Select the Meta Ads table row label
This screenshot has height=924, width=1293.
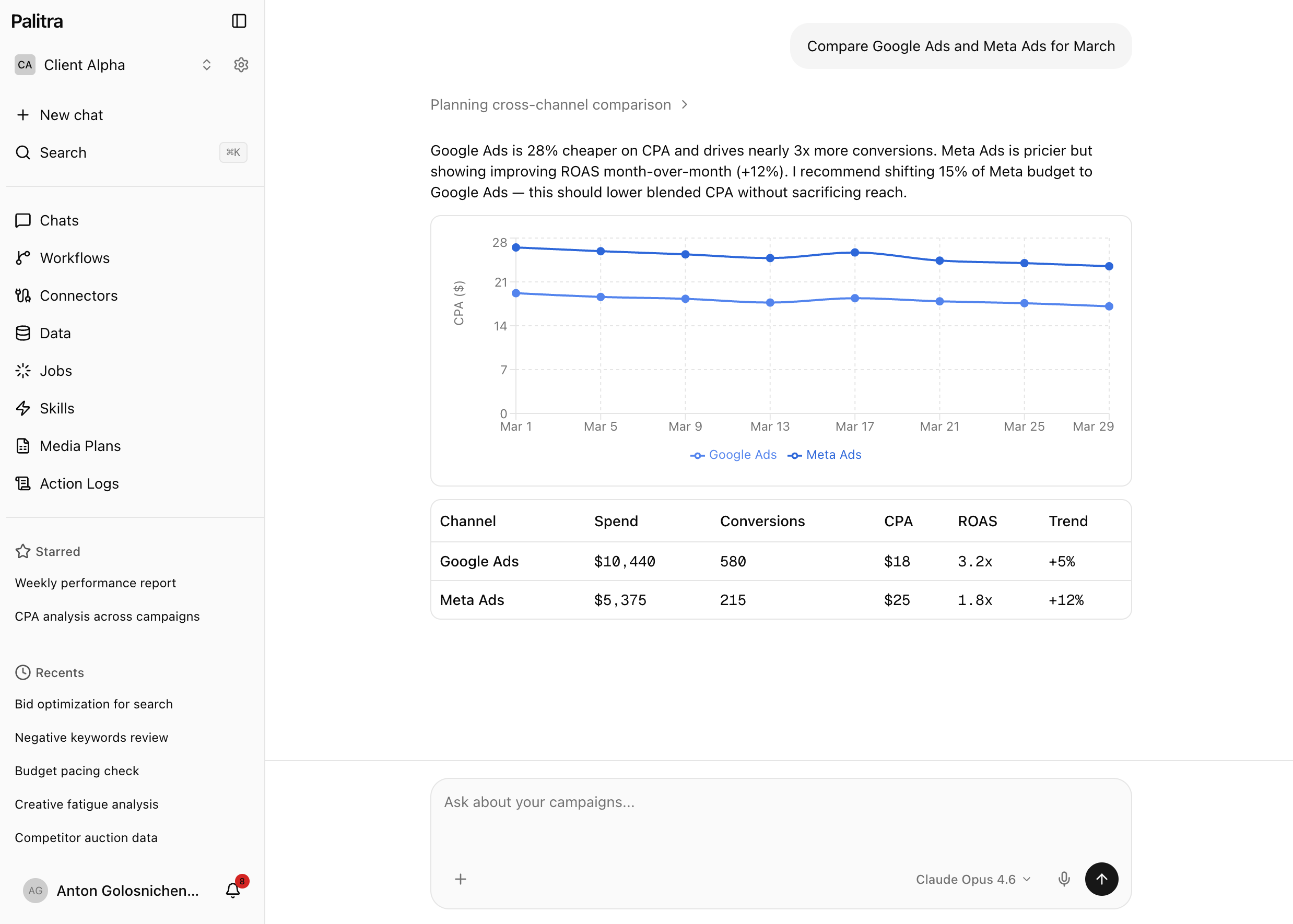472,600
